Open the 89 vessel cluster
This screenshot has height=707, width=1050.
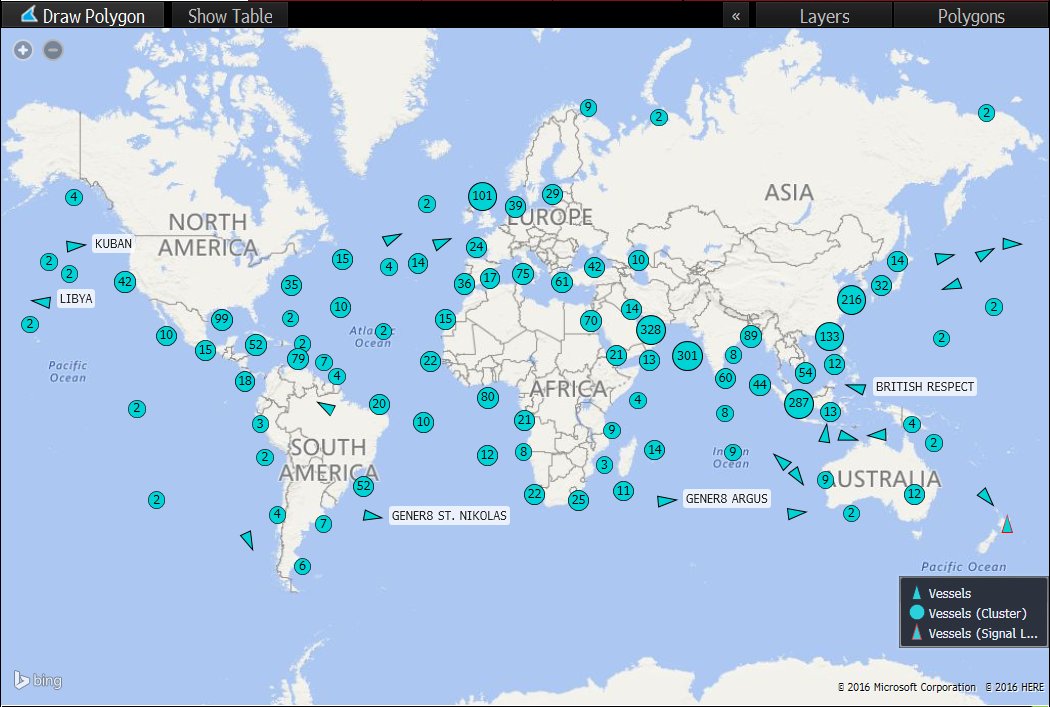tap(751, 336)
